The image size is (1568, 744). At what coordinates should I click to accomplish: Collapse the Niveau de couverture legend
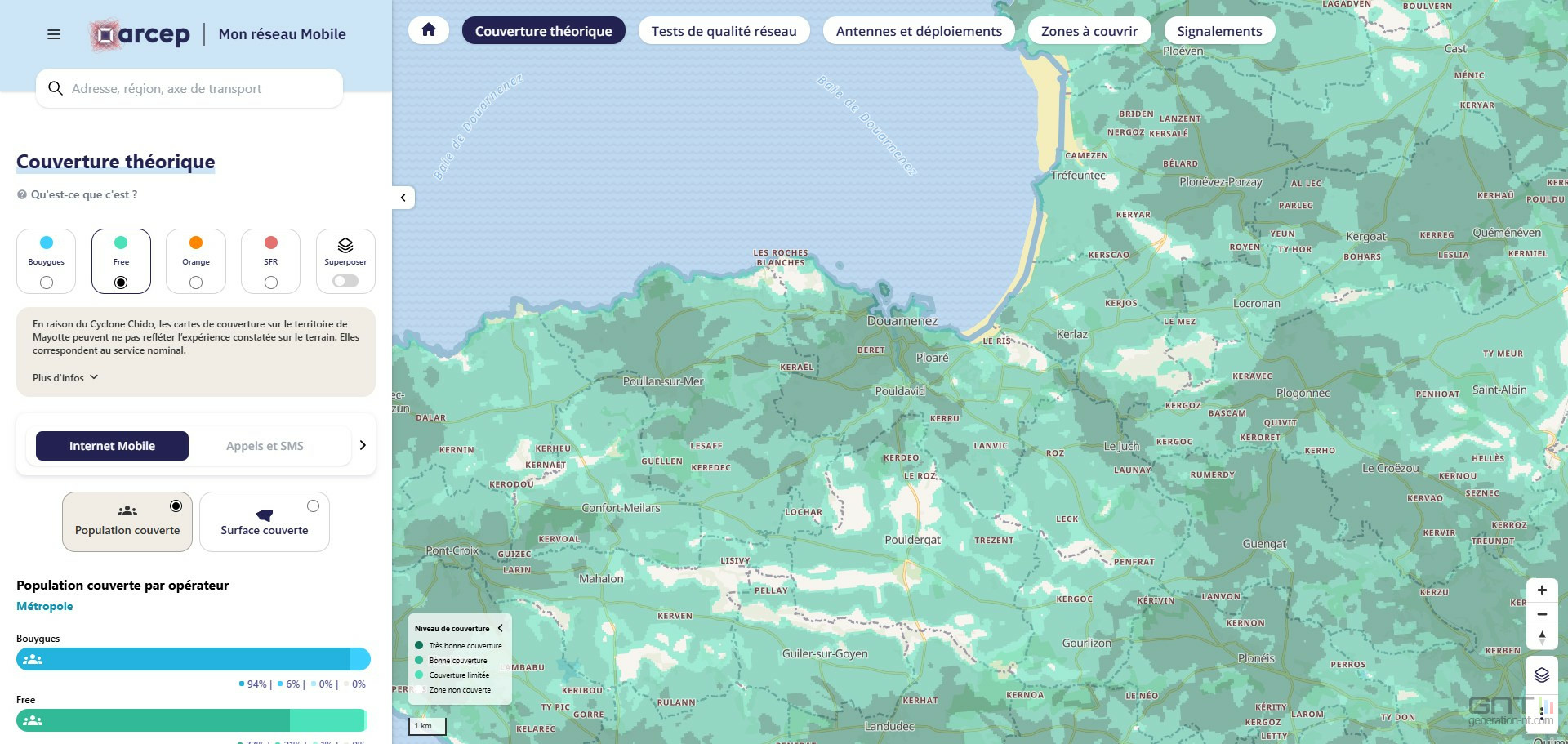click(x=500, y=628)
